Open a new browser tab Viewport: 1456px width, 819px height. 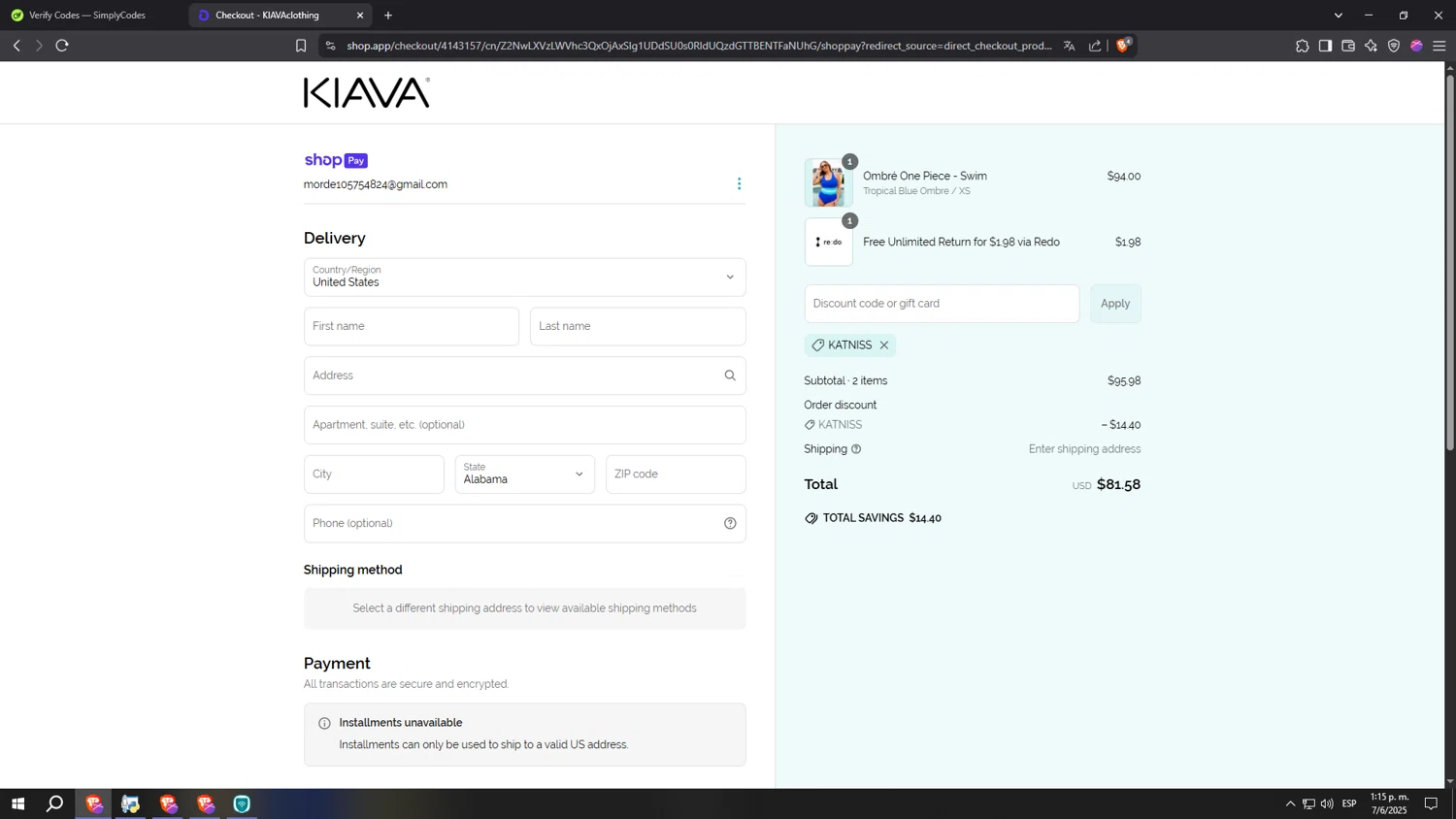tap(388, 16)
